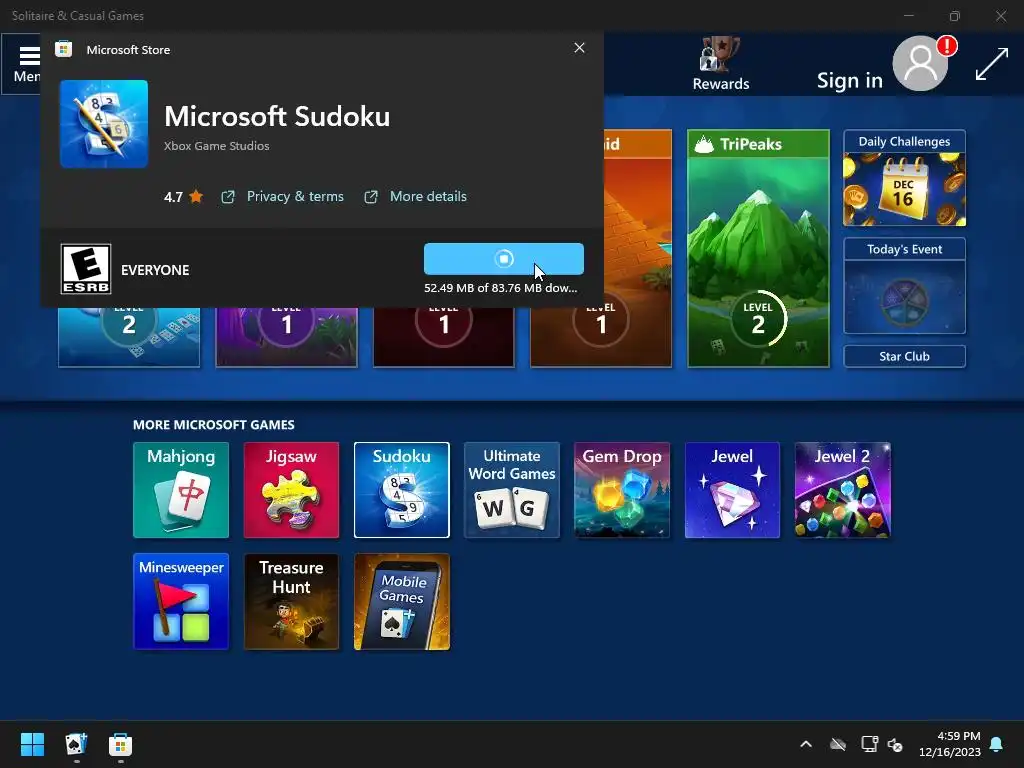1024x768 pixels.
Task: Open the Spider level 1 purple card
Action: 287,337
